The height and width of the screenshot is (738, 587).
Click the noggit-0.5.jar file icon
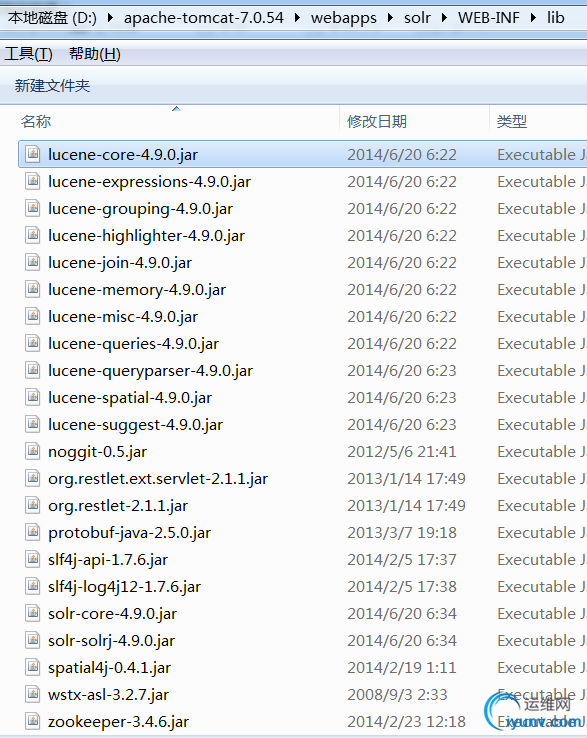tap(32, 451)
